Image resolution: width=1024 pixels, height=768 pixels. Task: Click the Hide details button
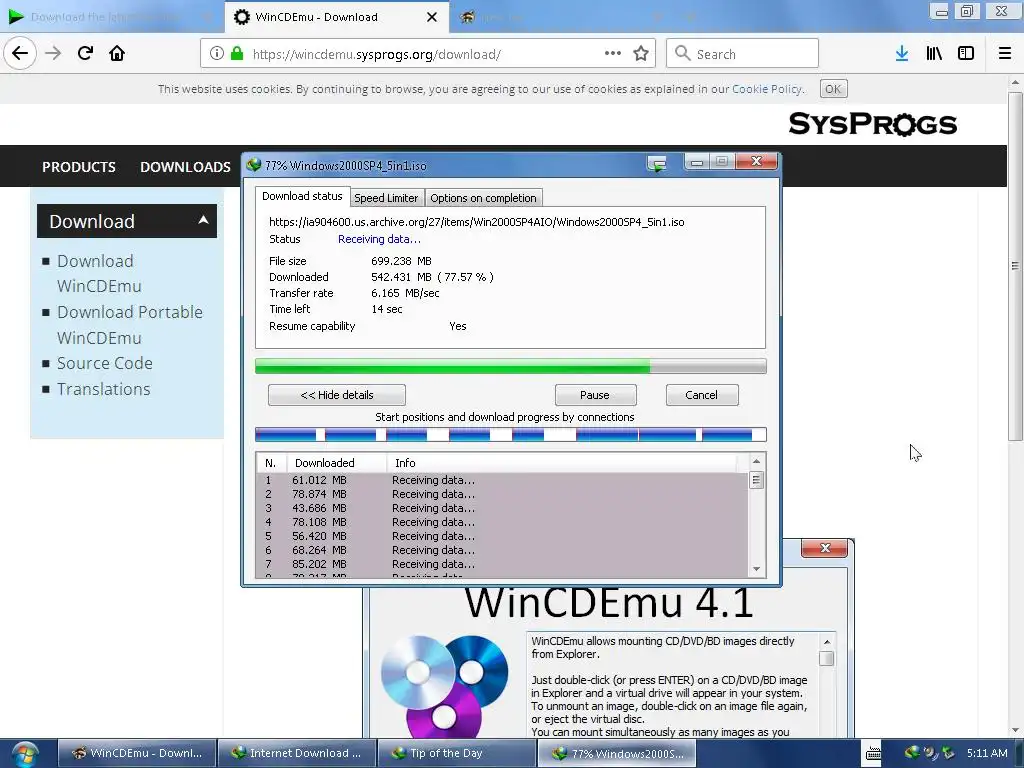tap(337, 395)
